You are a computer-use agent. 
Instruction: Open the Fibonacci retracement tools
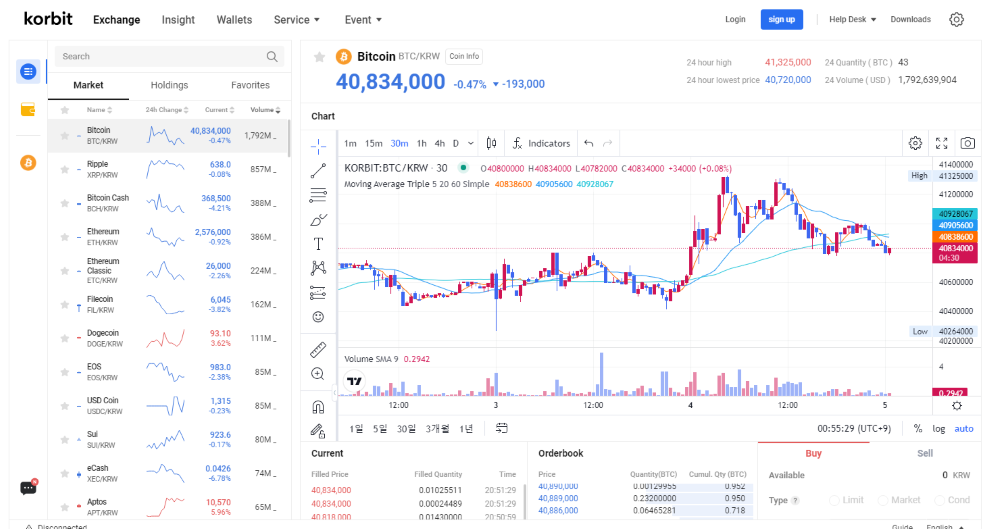pyautogui.click(x=318, y=195)
